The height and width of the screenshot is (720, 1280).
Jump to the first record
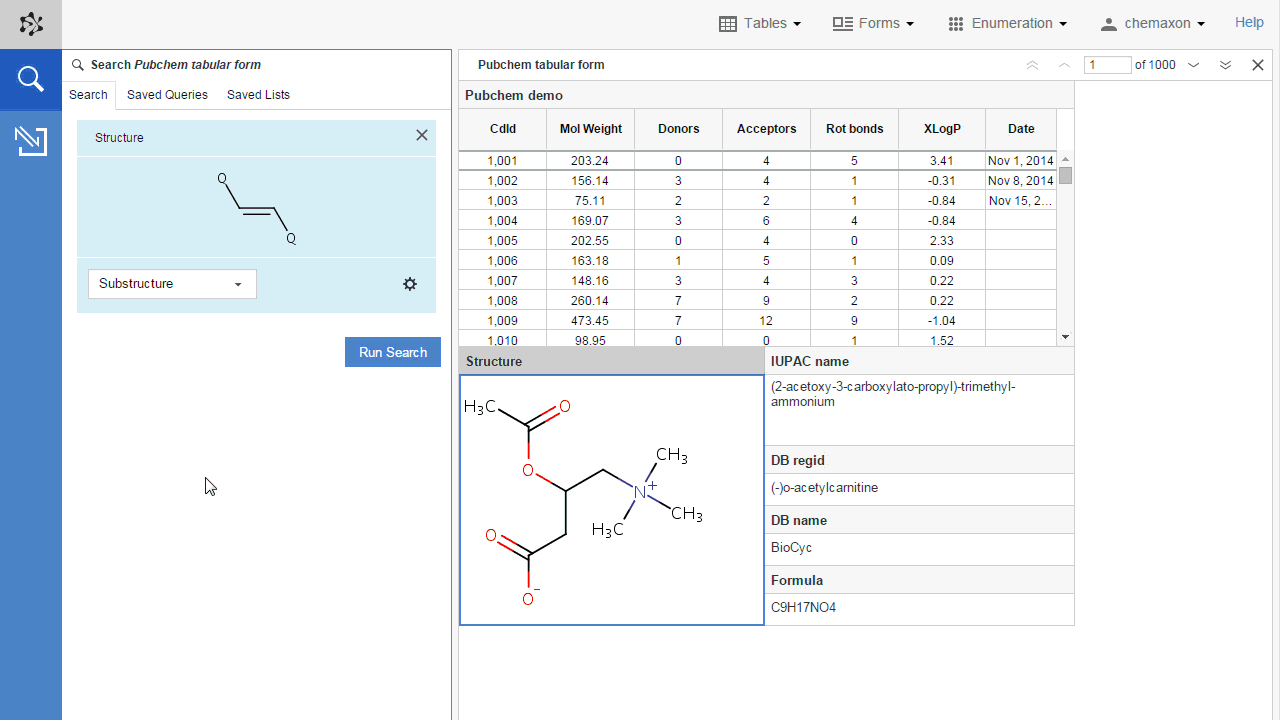point(1032,65)
